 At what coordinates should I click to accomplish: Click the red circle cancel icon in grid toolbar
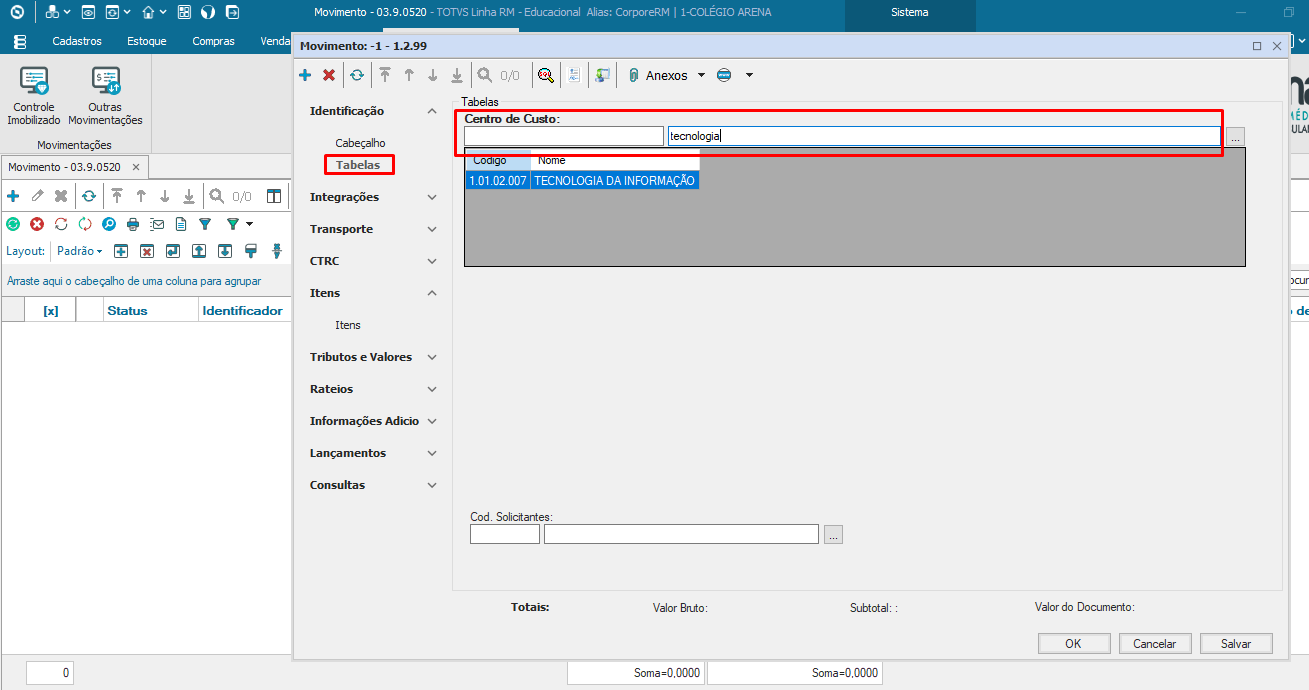coord(37,224)
